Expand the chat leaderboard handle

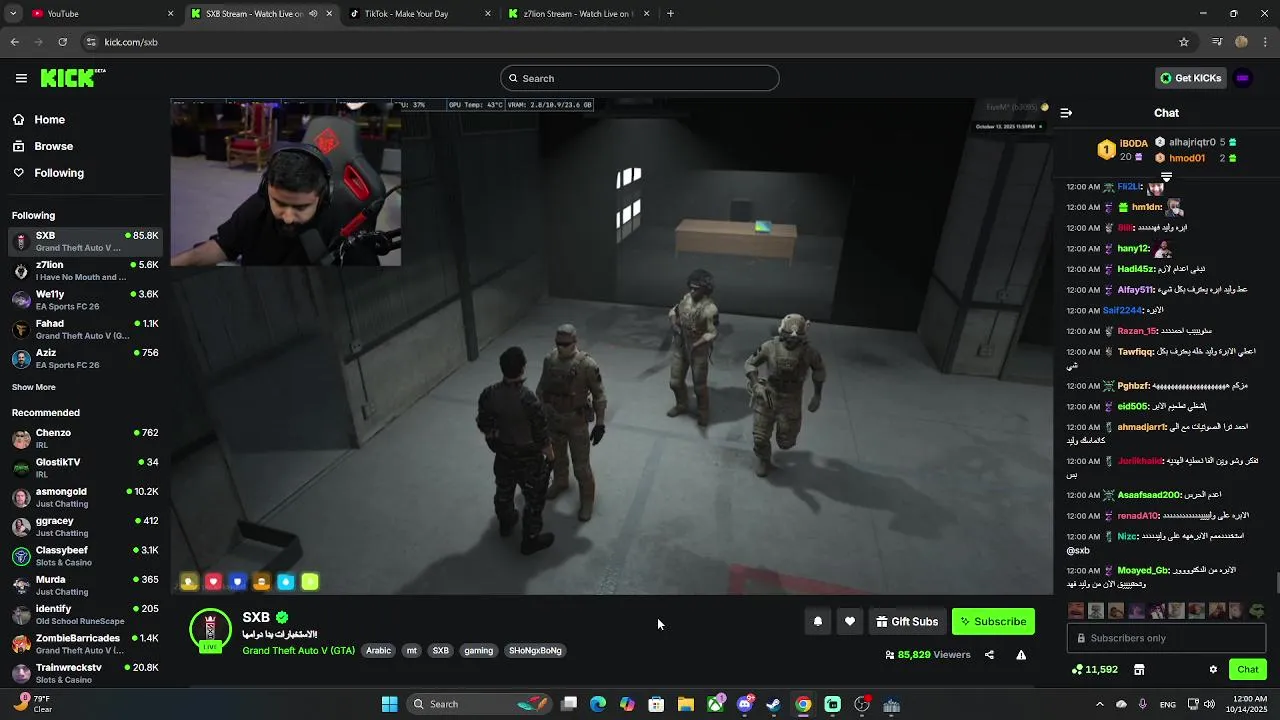point(1166,177)
